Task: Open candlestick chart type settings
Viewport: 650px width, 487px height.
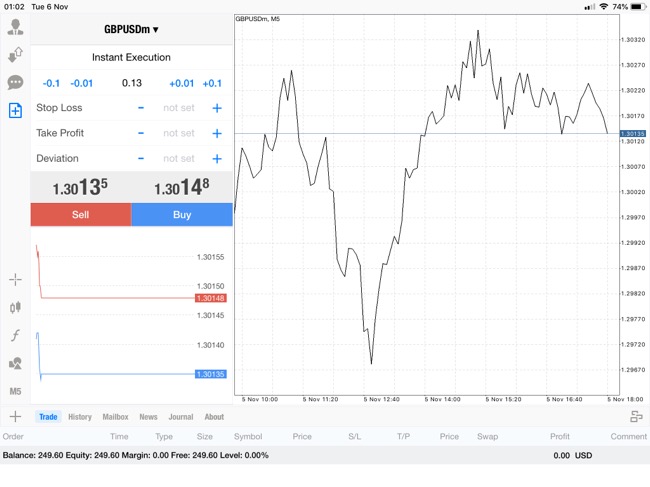Action: point(15,308)
